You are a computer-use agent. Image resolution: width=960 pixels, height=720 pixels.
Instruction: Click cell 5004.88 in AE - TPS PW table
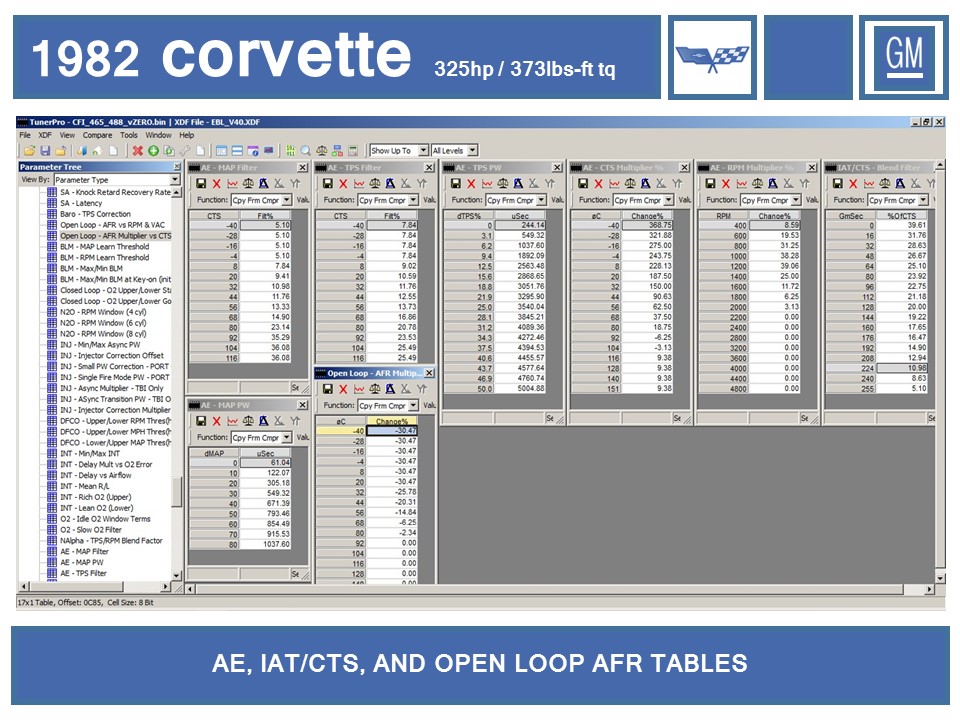pyautogui.click(x=520, y=389)
